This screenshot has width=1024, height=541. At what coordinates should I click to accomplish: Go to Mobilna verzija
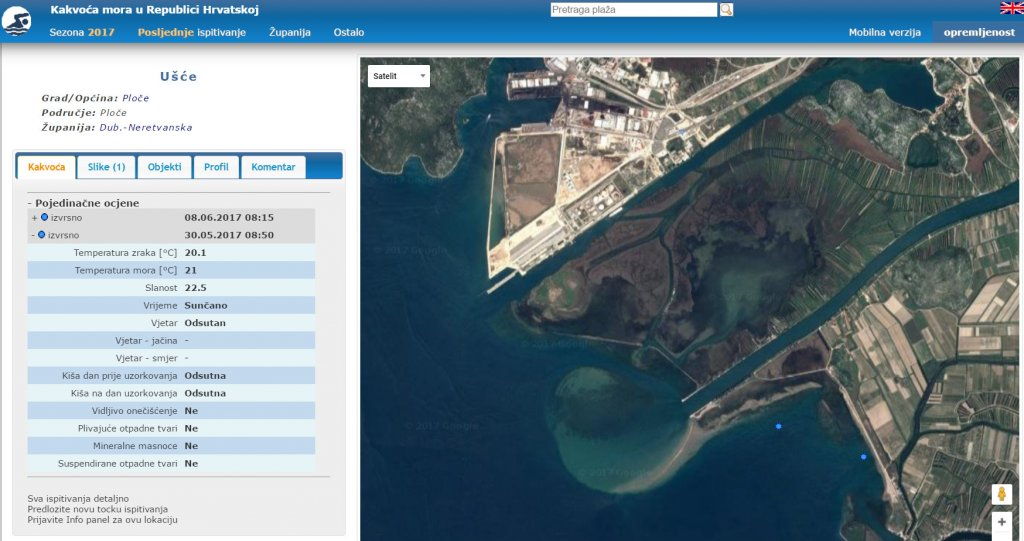[884, 32]
